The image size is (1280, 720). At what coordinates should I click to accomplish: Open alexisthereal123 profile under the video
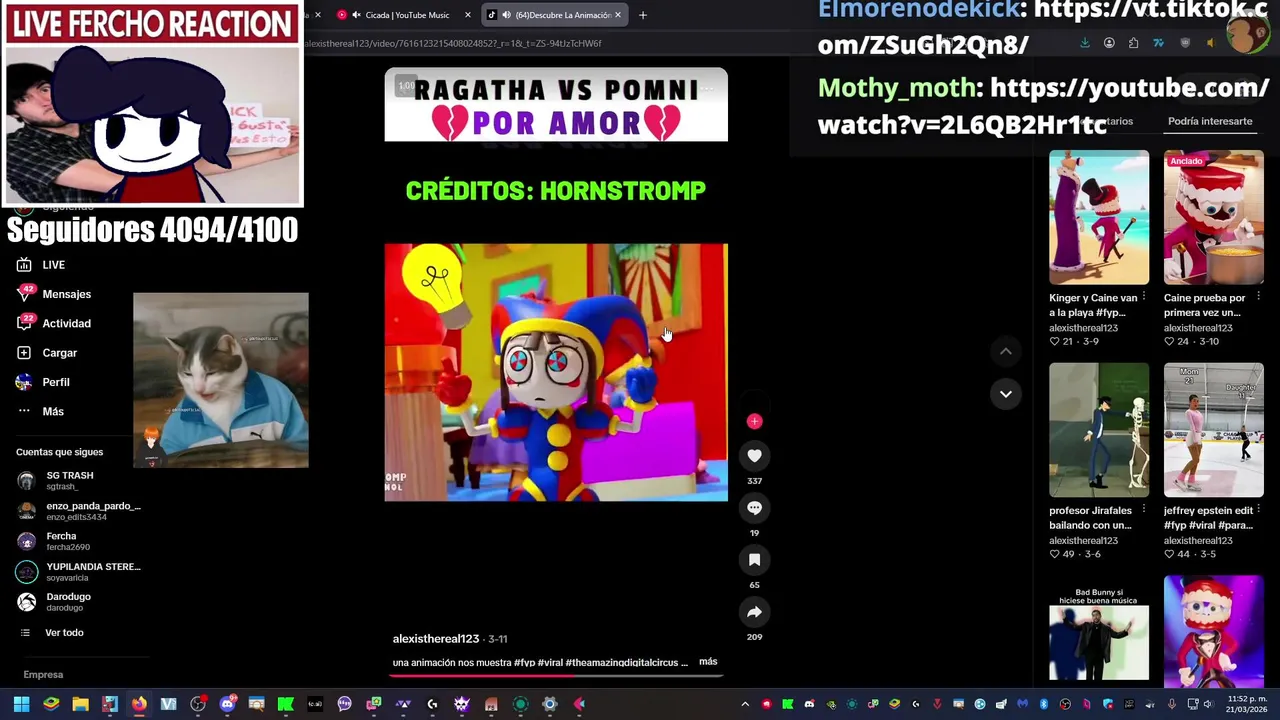tap(436, 638)
